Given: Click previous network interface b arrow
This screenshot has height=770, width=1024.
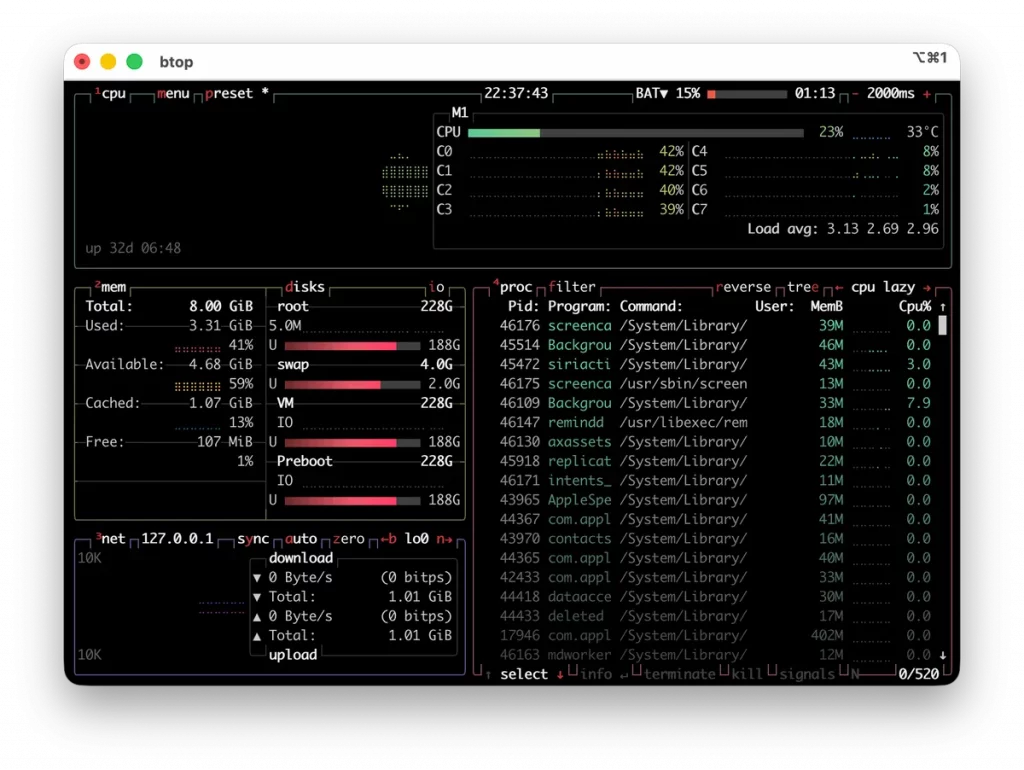Looking at the screenshot, I should click(387, 539).
